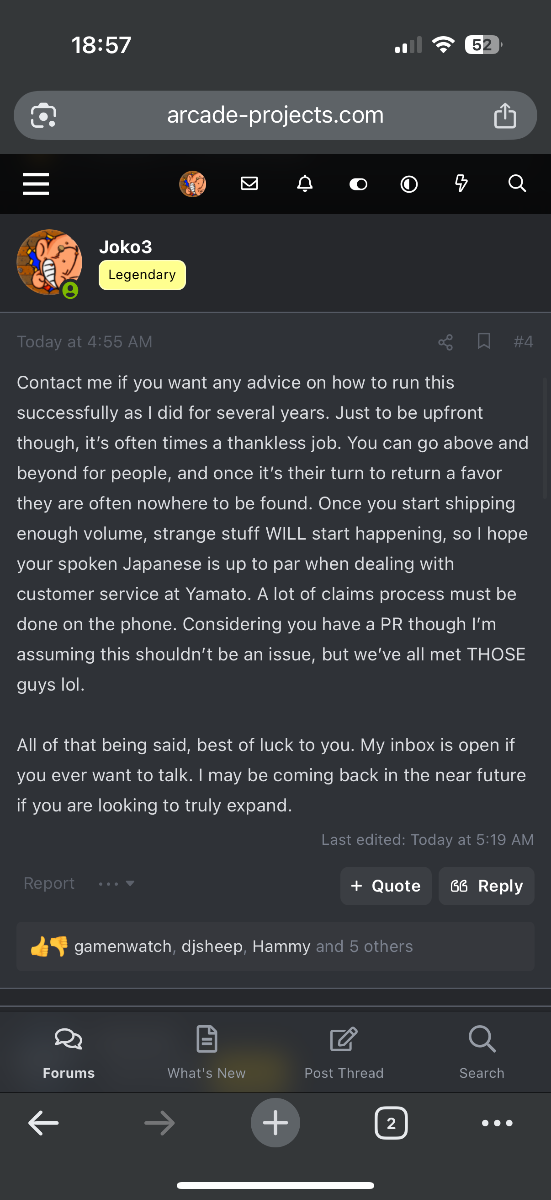Viewport: 551px width, 1200px height.
Task: Open the envelope inbox icon
Action: [x=250, y=183]
